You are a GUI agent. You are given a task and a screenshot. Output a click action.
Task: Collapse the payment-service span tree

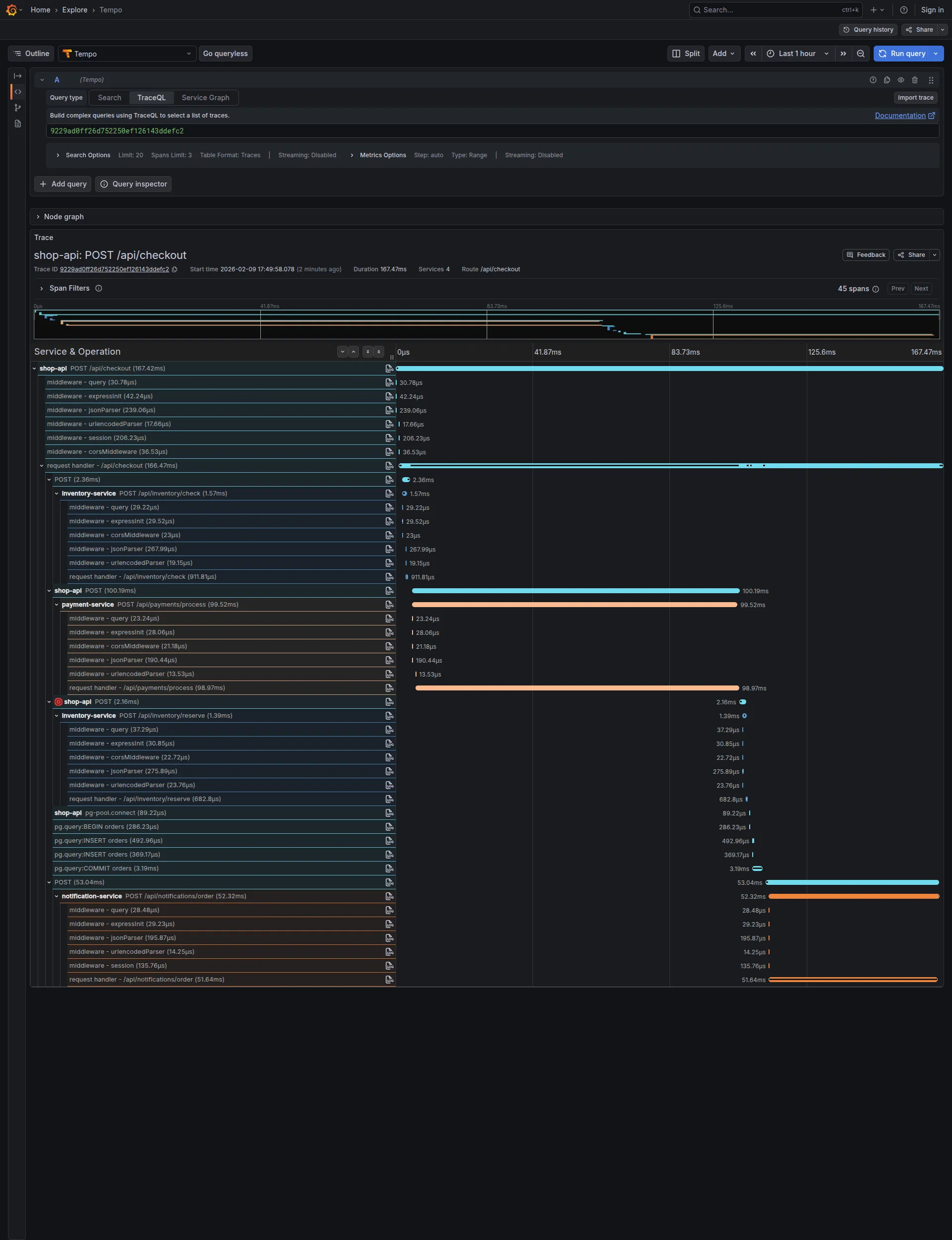(x=57, y=605)
